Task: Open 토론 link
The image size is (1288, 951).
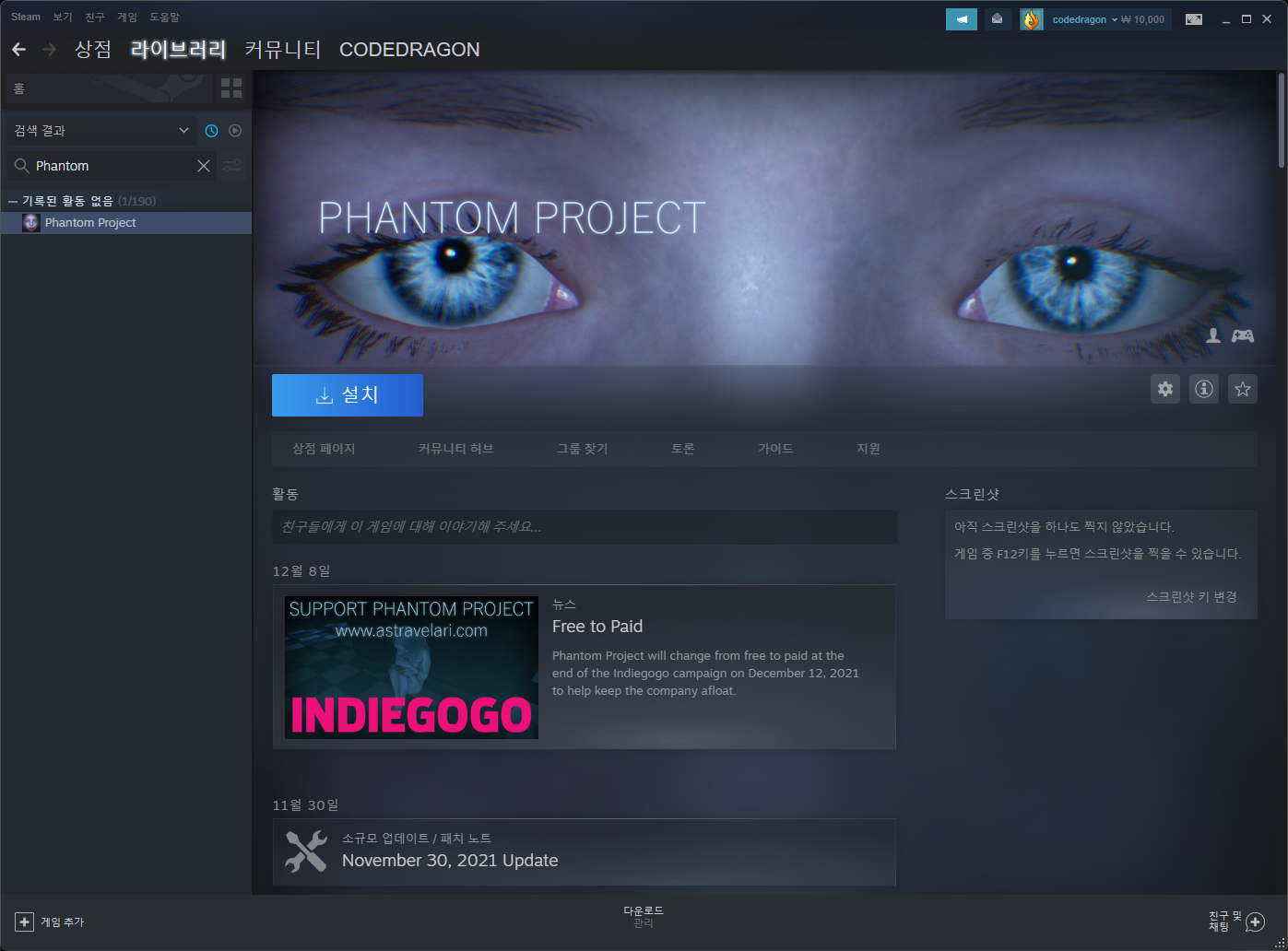Action: [683, 449]
